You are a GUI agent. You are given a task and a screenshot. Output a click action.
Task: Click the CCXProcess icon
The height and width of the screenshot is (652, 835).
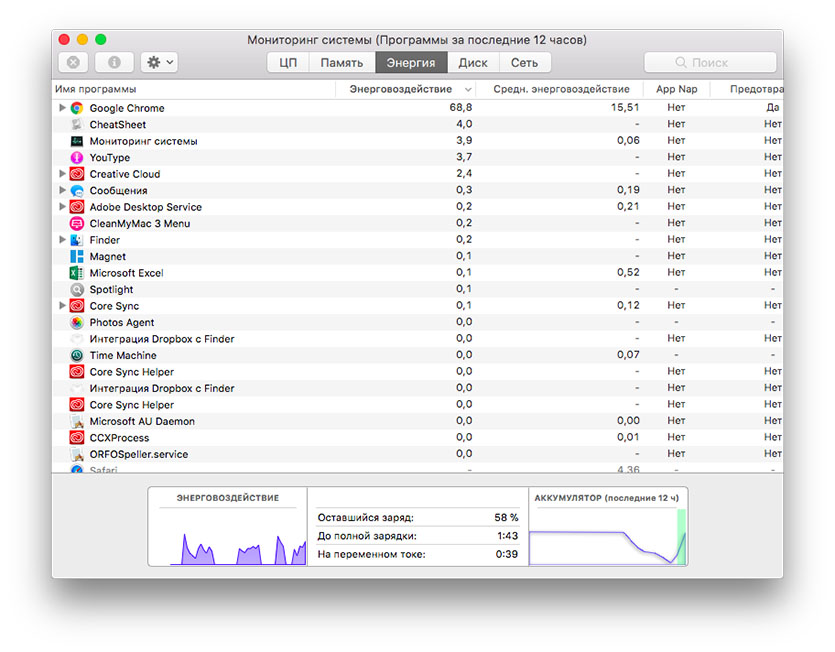tap(77, 438)
